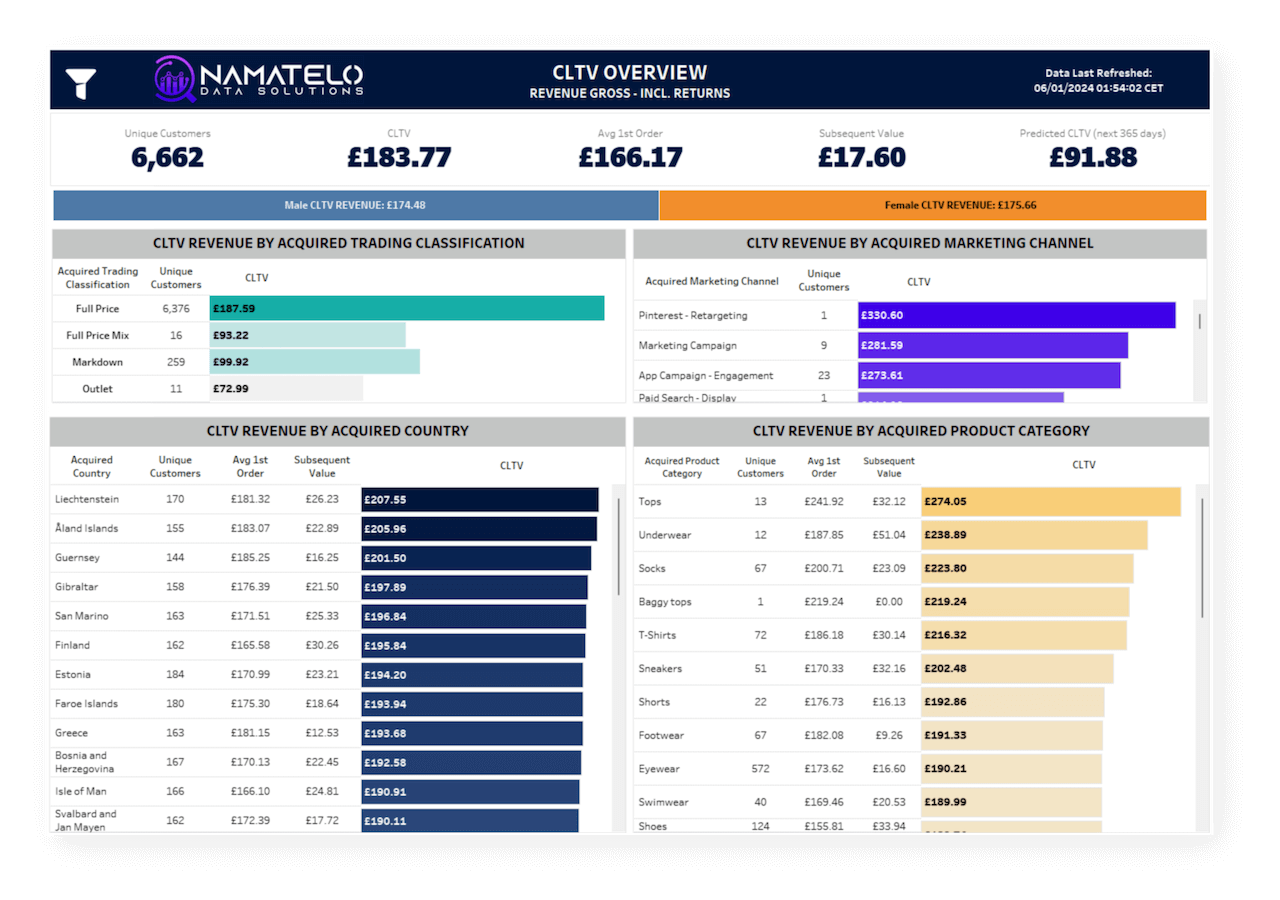Click the Pinterest - Retargeting bar £330.60
Viewport: 1280px width, 900px height.
point(1017,315)
